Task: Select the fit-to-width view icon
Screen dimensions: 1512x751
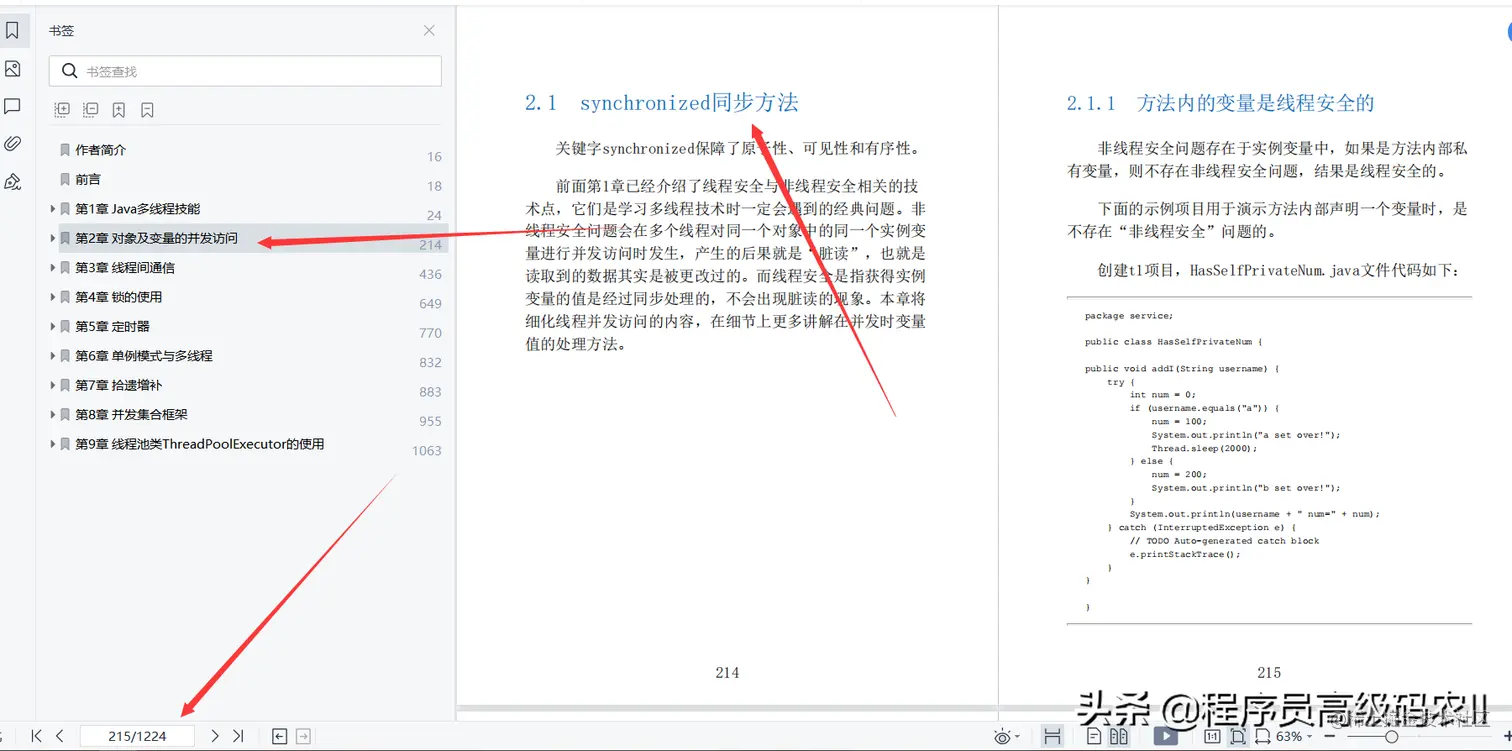Action: coord(1263,736)
